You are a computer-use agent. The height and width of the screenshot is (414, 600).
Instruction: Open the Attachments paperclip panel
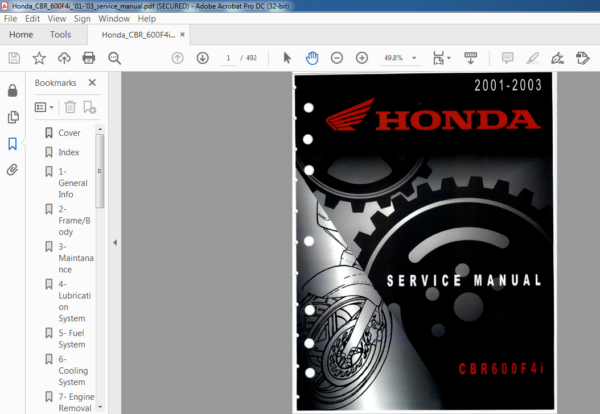(x=13, y=170)
